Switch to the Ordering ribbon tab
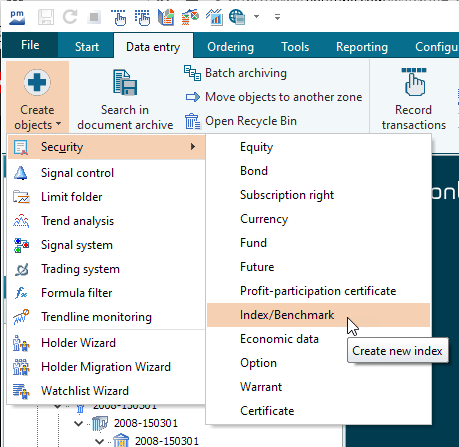Viewport: 459px width, 447px height. point(230,47)
